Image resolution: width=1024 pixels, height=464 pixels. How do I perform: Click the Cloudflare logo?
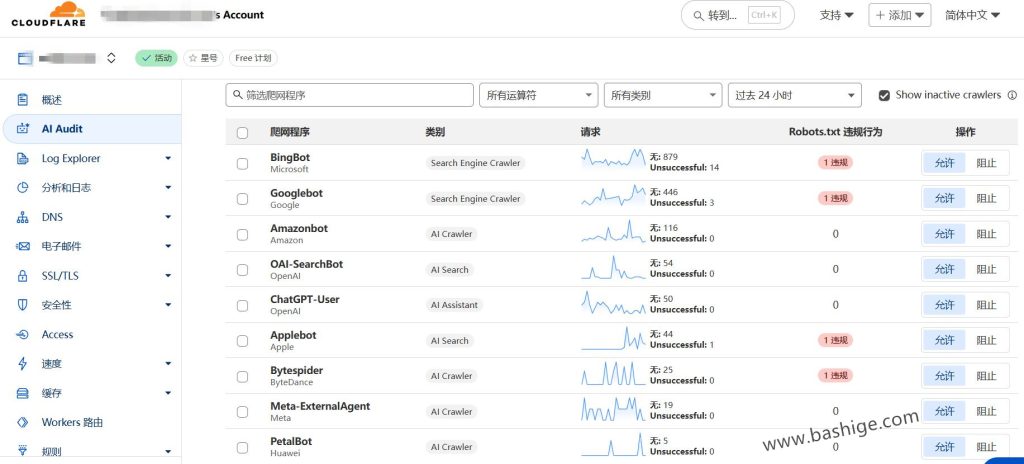pos(48,14)
